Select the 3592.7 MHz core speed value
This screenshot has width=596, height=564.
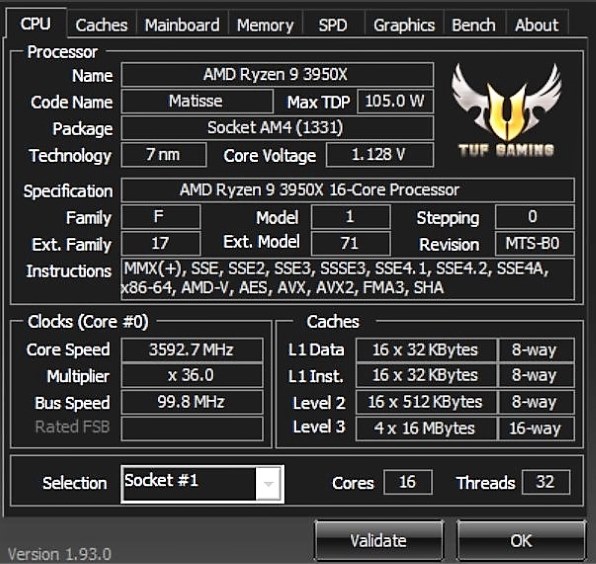tap(192, 349)
